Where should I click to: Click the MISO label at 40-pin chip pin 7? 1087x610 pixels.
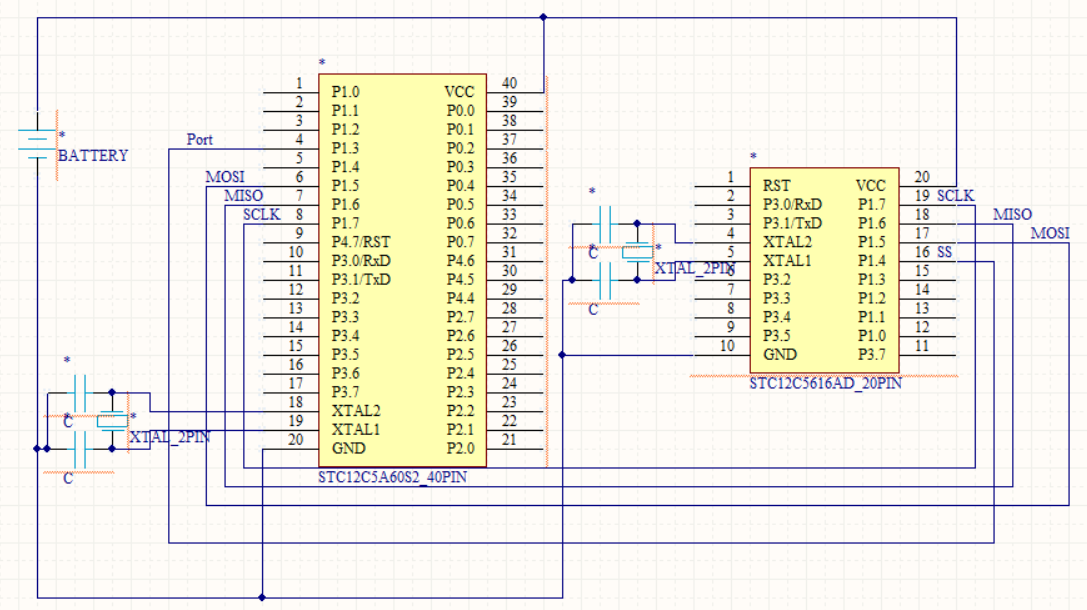(x=243, y=195)
